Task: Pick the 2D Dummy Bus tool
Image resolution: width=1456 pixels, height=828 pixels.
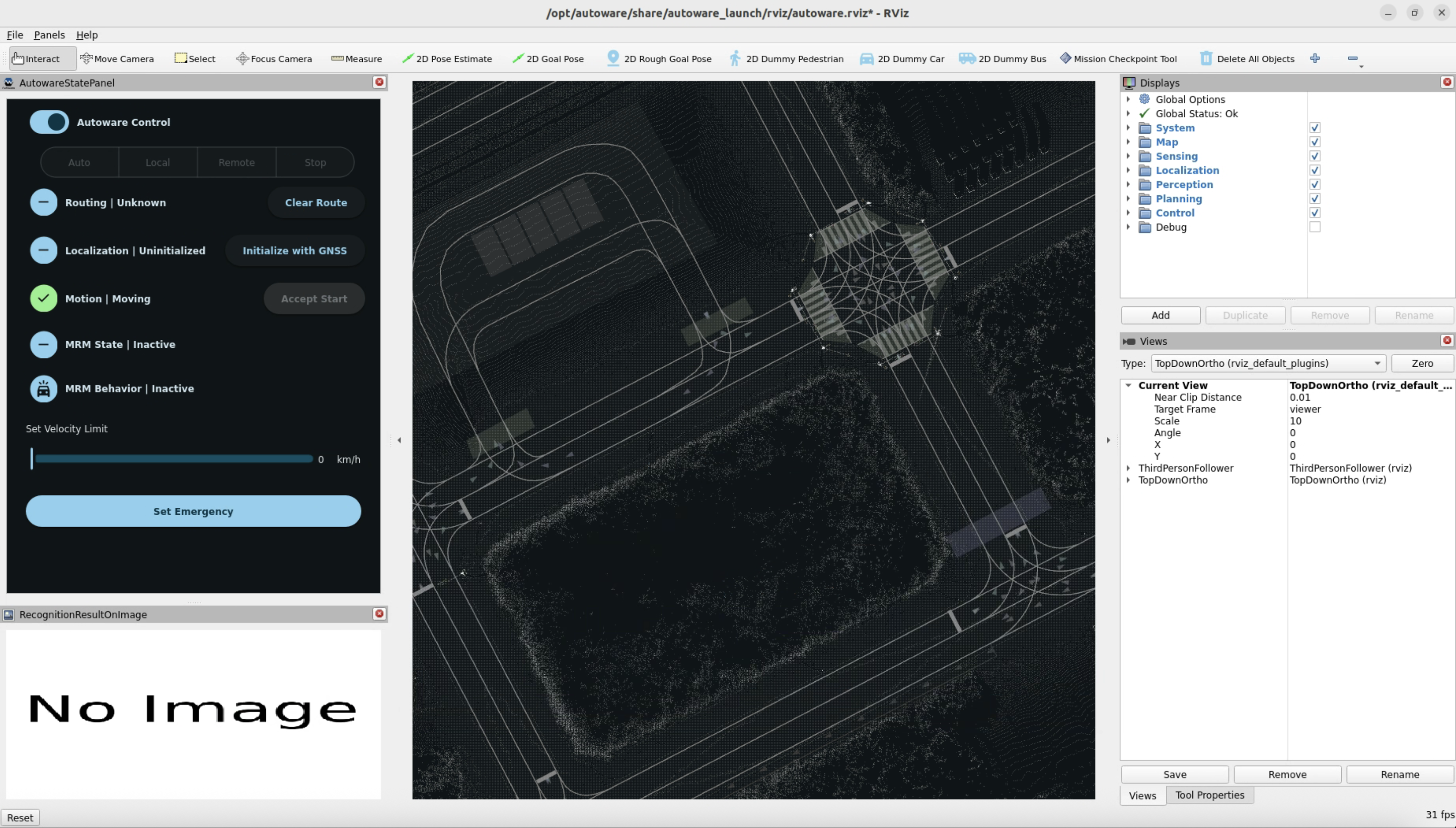Action: pos(1002,59)
